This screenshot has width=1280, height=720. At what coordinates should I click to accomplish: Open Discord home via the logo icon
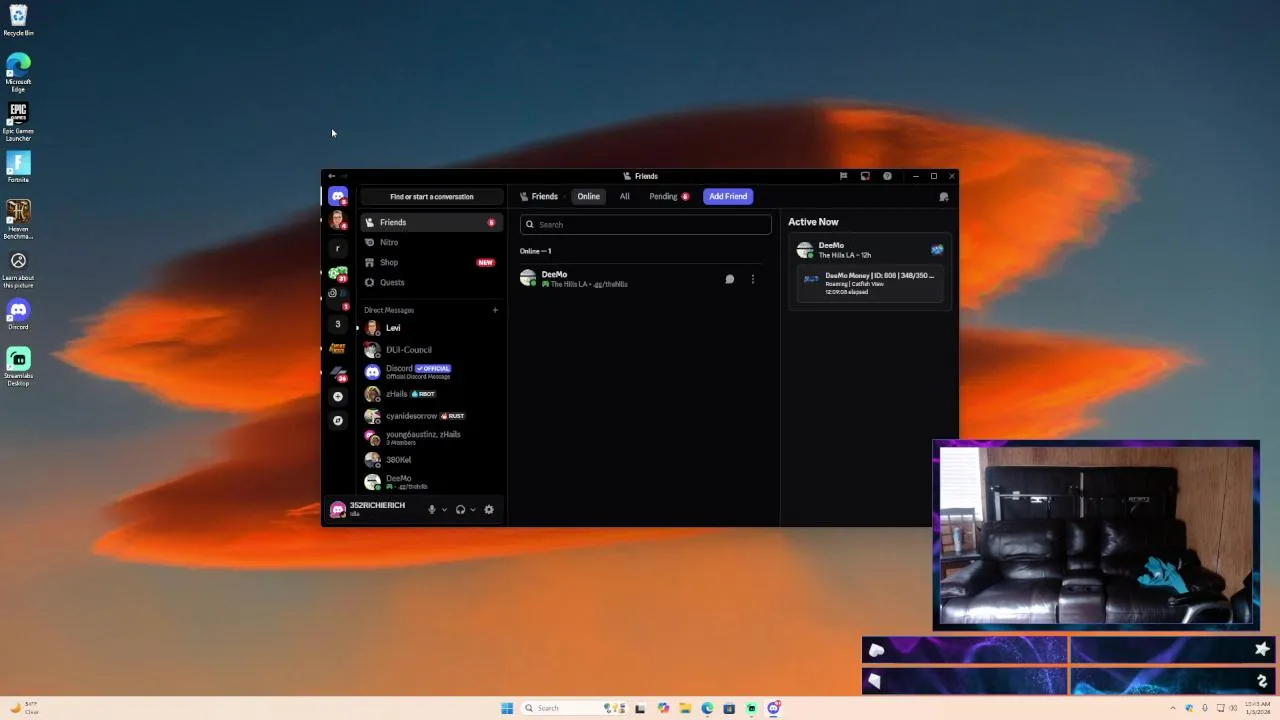pos(338,197)
